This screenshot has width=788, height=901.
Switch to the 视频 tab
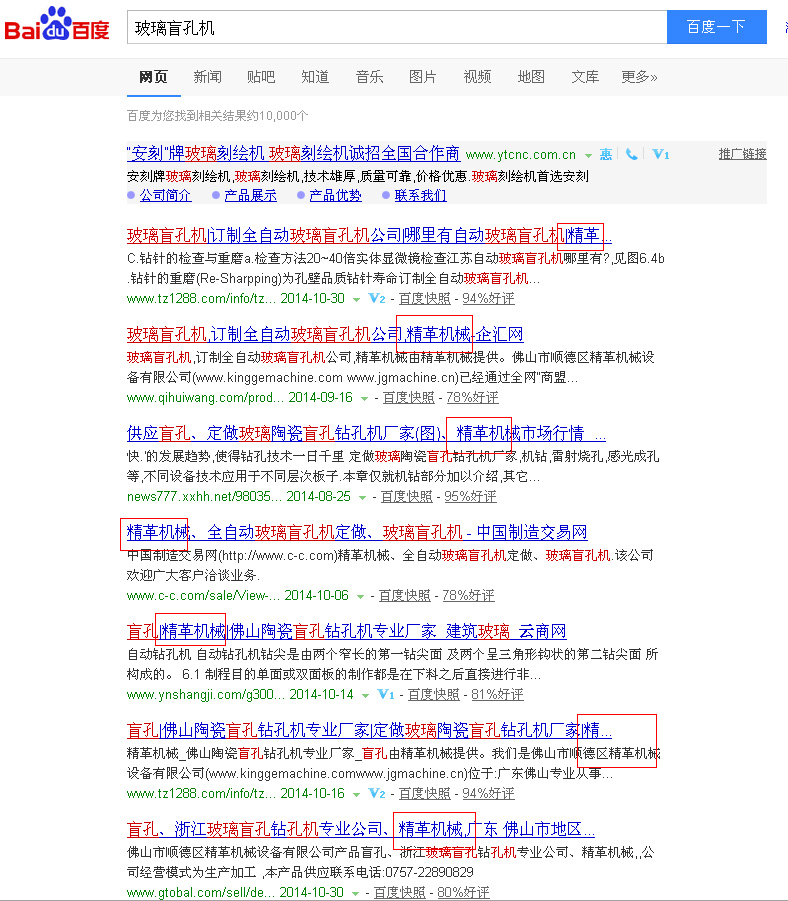pyautogui.click(x=477, y=76)
